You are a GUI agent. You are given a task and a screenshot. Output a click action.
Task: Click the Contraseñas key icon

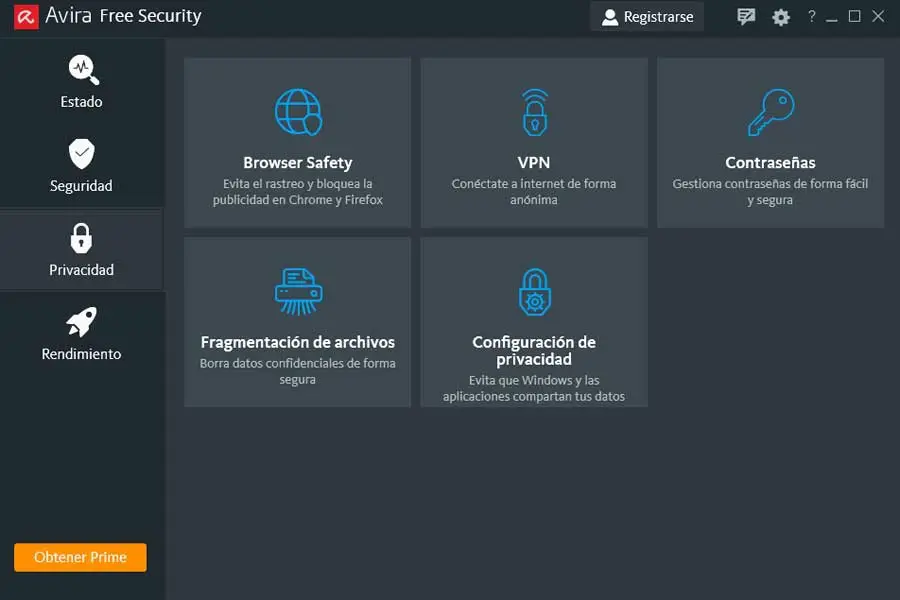click(770, 112)
